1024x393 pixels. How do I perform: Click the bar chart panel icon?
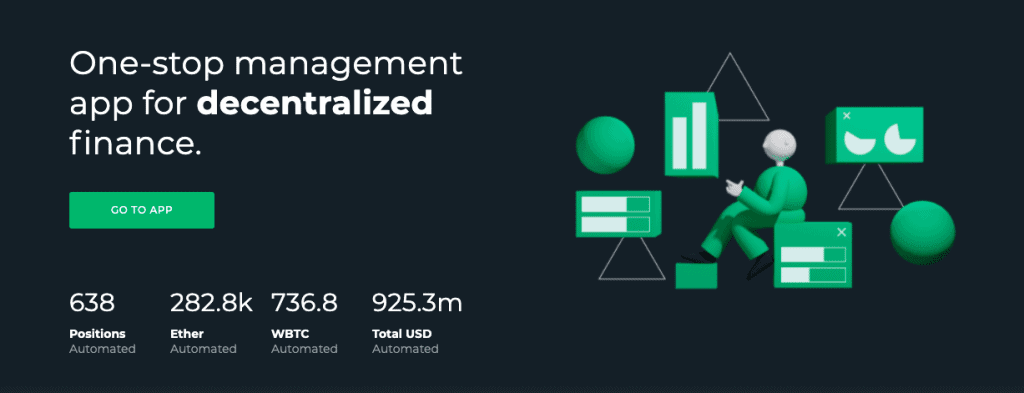click(x=691, y=134)
